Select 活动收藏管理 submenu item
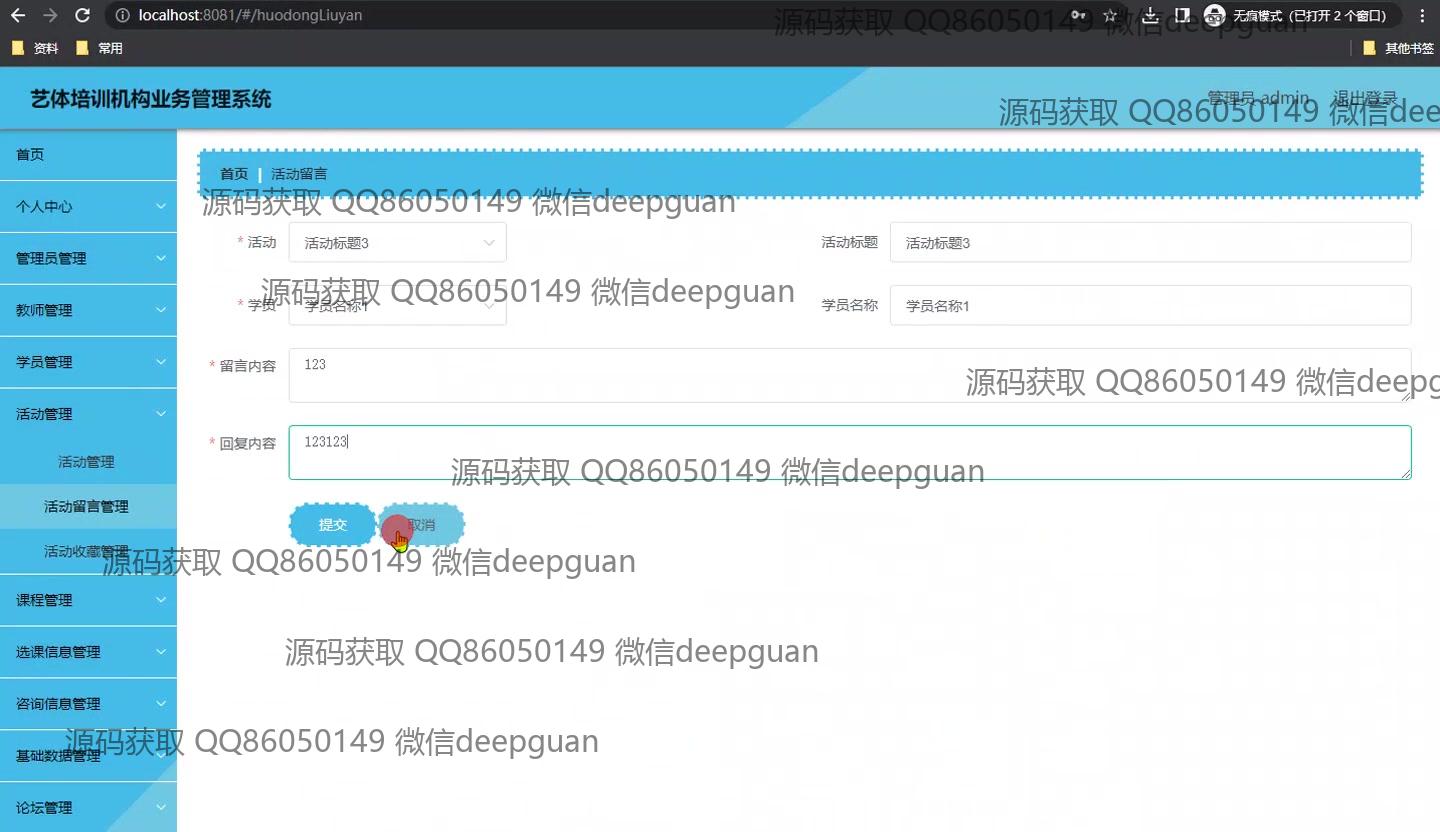1440x832 pixels. (x=86, y=552)
